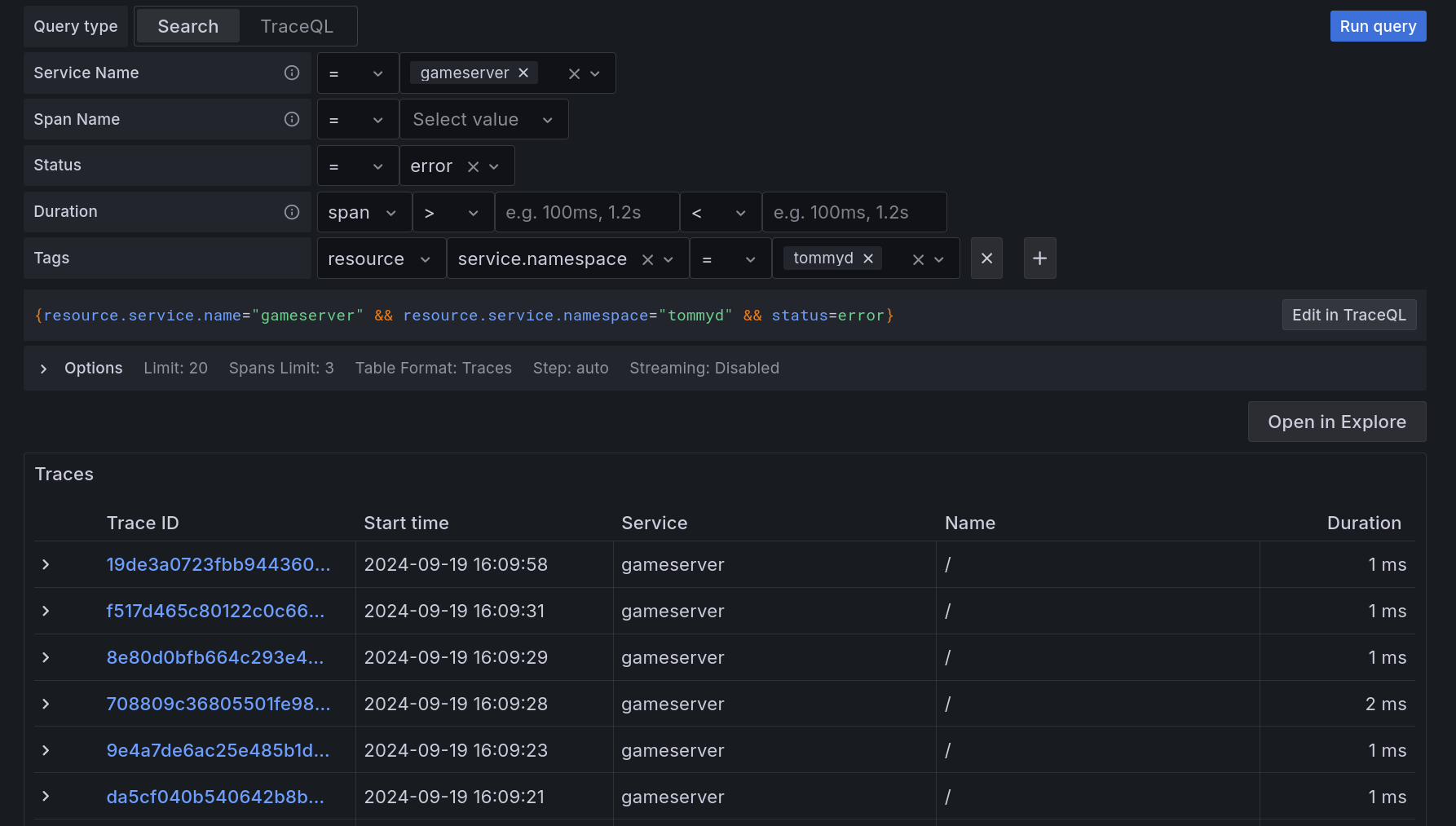Switch query type to Search
1456x826 pixels.
[x=188, y=26]
